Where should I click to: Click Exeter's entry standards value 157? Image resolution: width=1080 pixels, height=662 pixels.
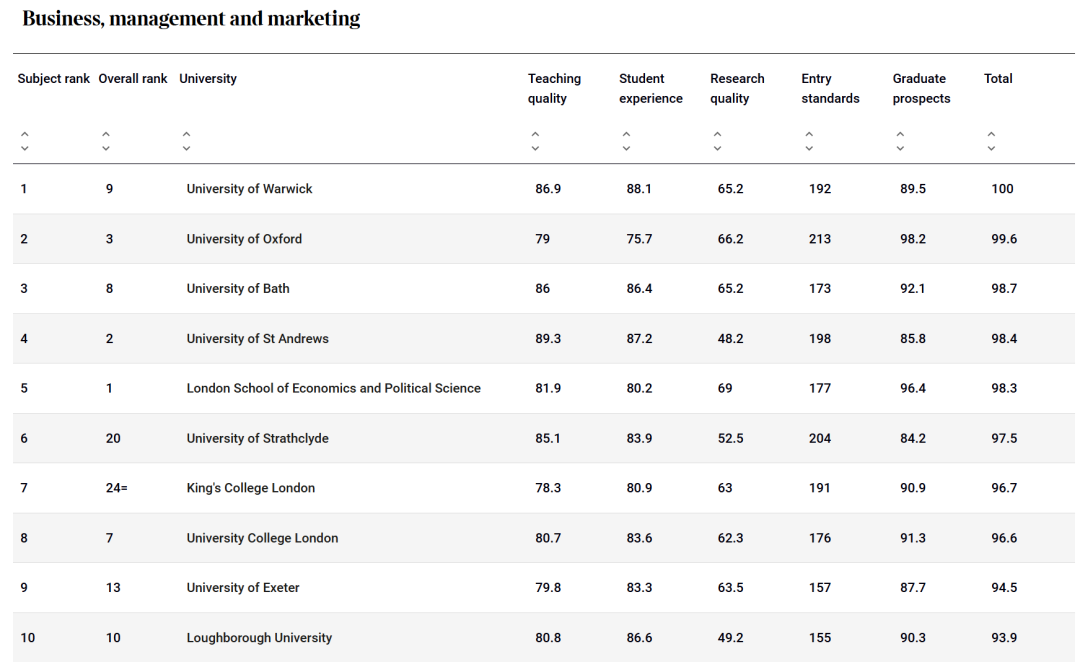tap(820, 588)
